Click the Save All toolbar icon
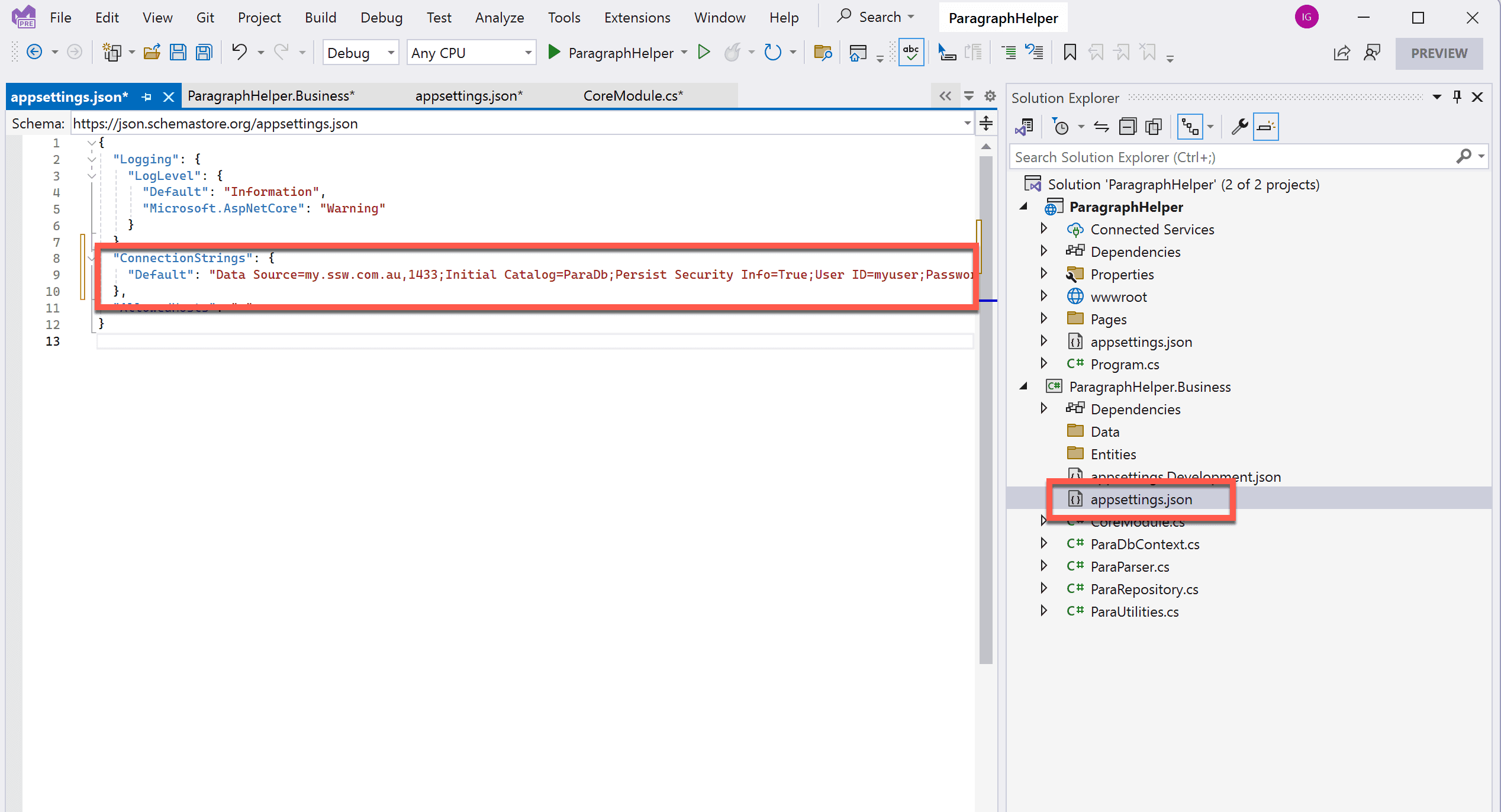 (204, 53)
